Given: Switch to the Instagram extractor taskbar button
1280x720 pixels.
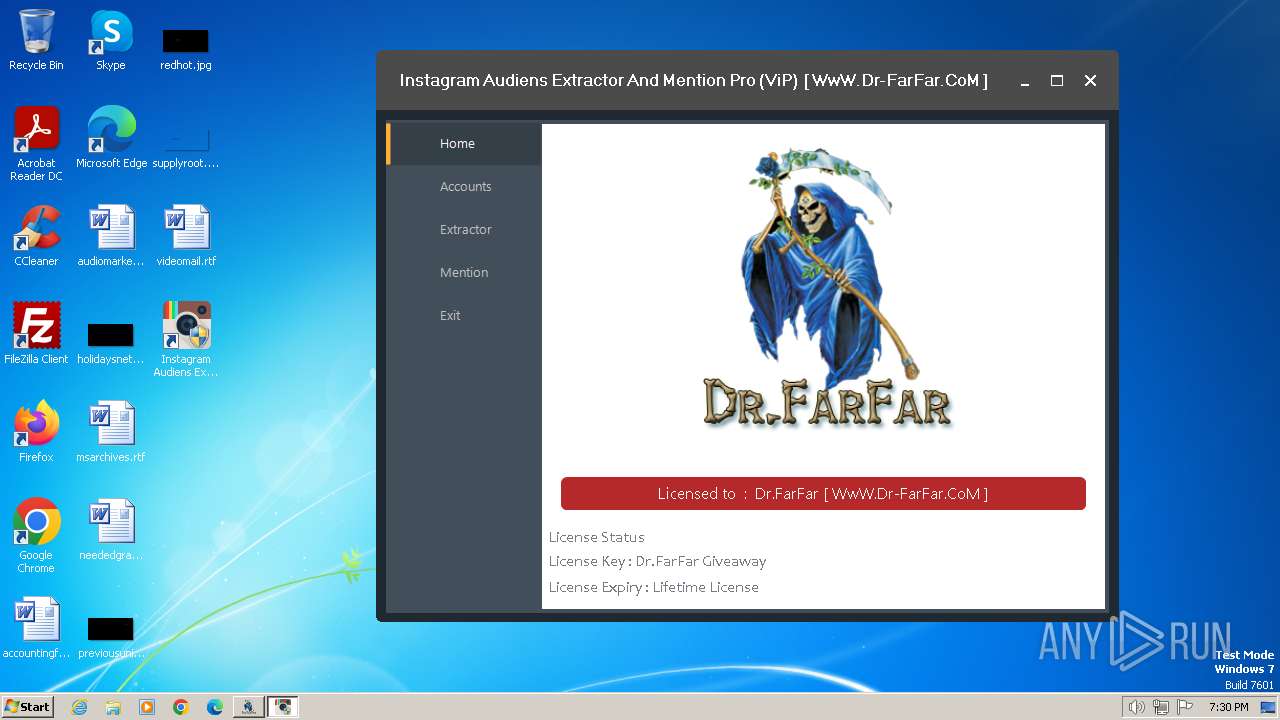Looking at the screenshot, I should point(283,707).
